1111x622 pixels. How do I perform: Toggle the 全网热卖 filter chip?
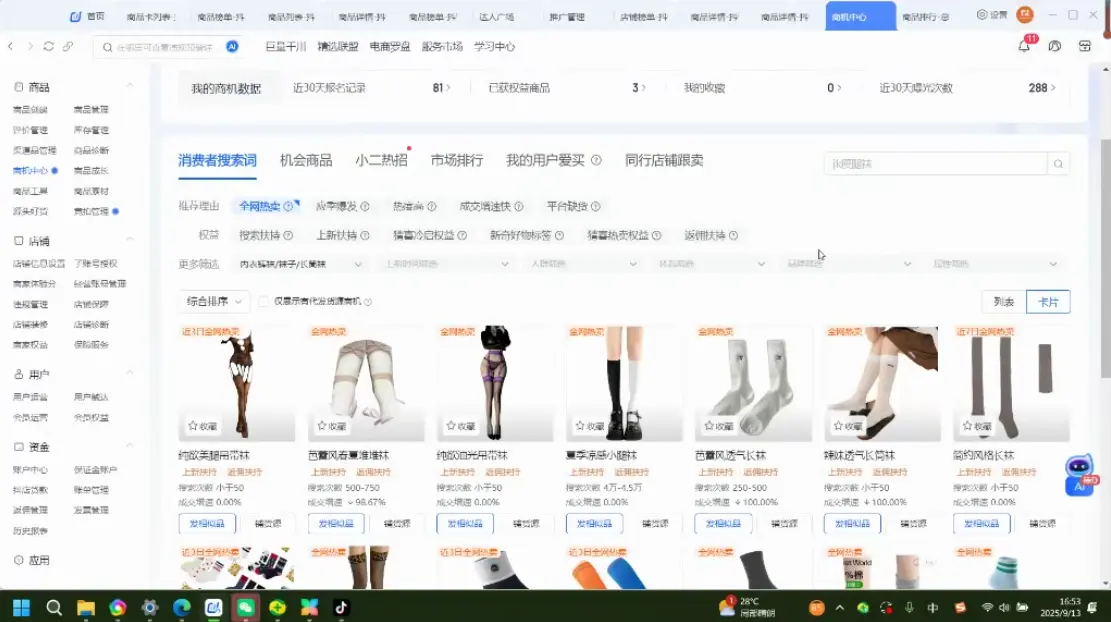tap(265, 206)
